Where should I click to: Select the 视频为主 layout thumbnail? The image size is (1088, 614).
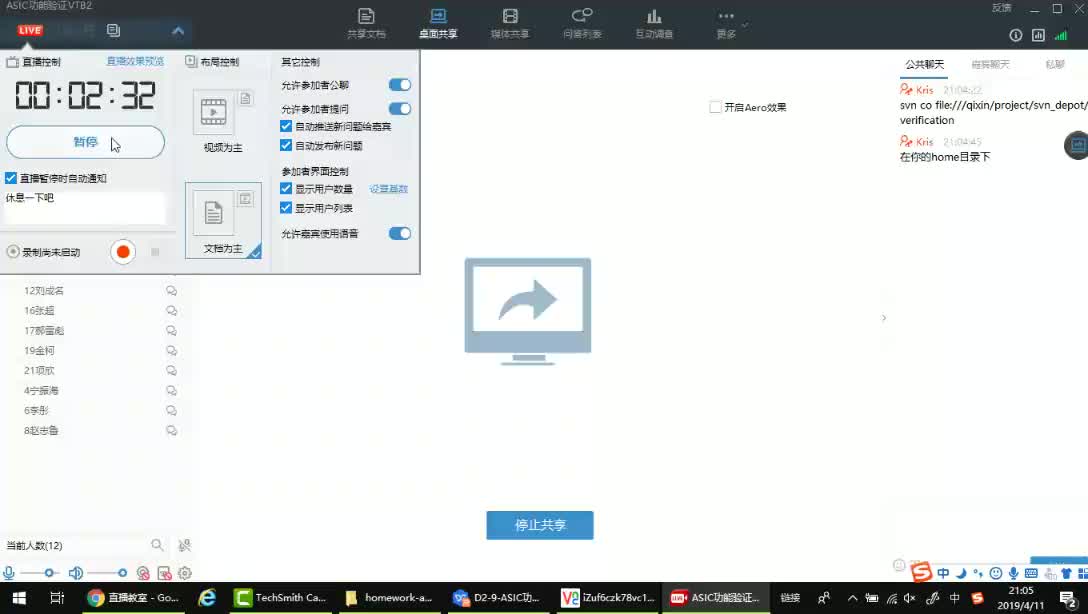coord(223,121)
